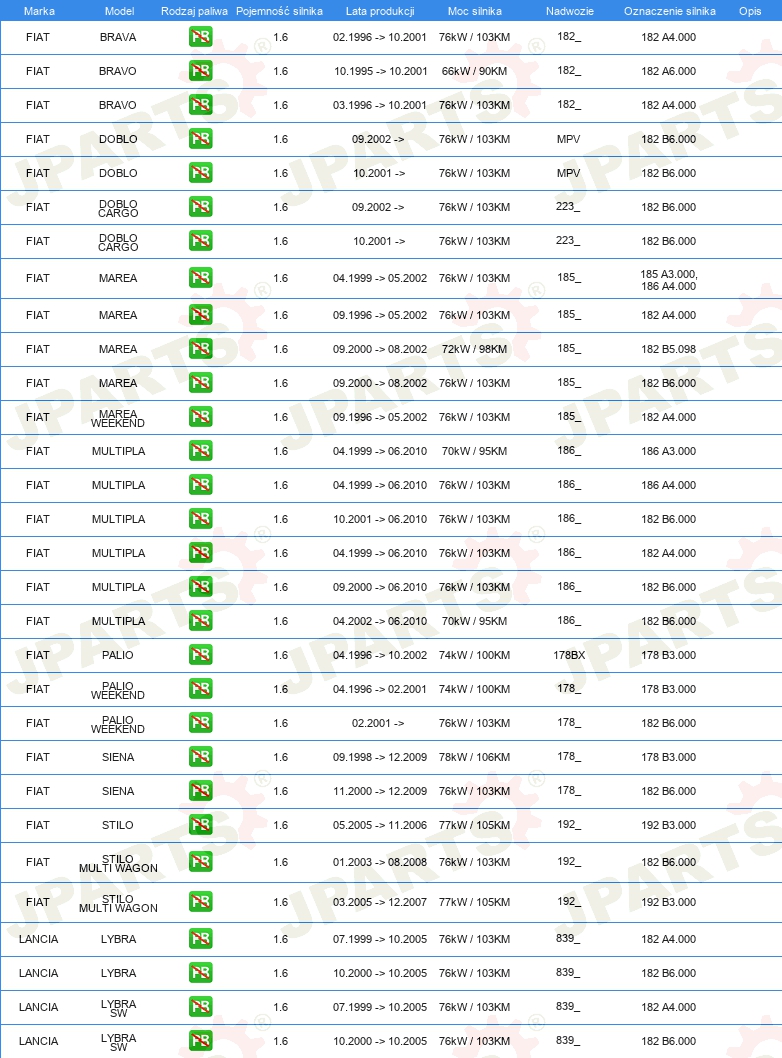Click the Oznaczenie silnika column header
The image size is (782, 1058).
(x=669, y=11)
